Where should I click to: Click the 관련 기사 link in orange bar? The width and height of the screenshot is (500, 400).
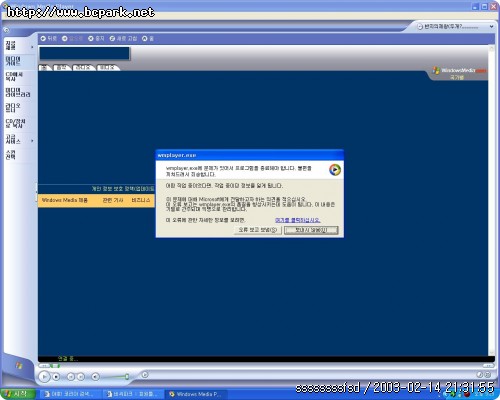tap(113, 200)
